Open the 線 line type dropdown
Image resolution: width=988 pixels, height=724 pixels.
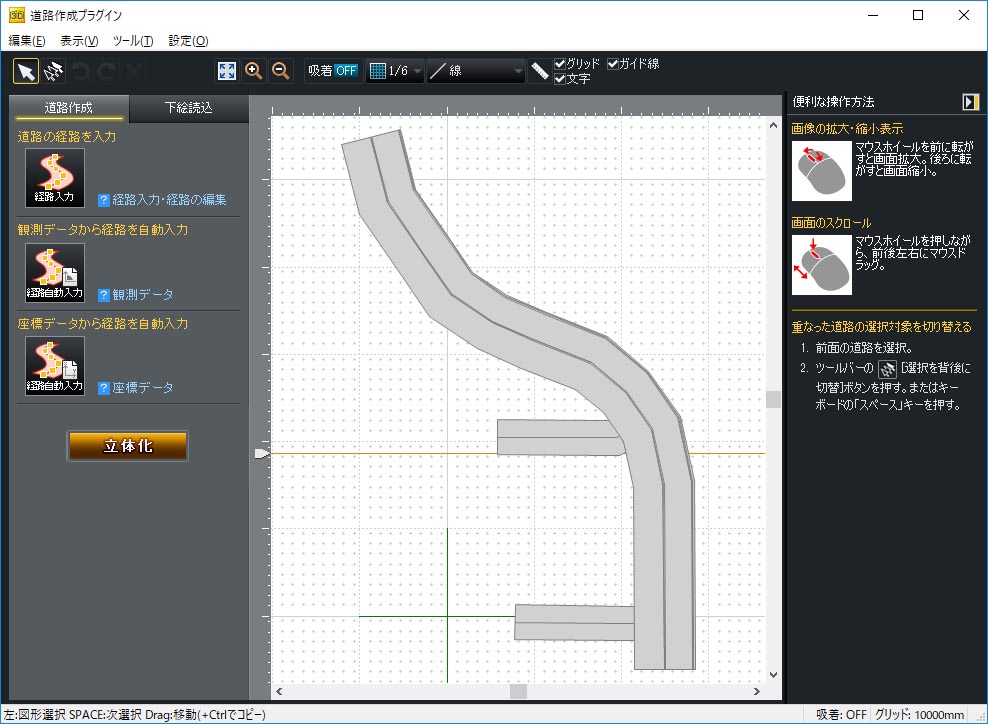(x=476, y=71)
